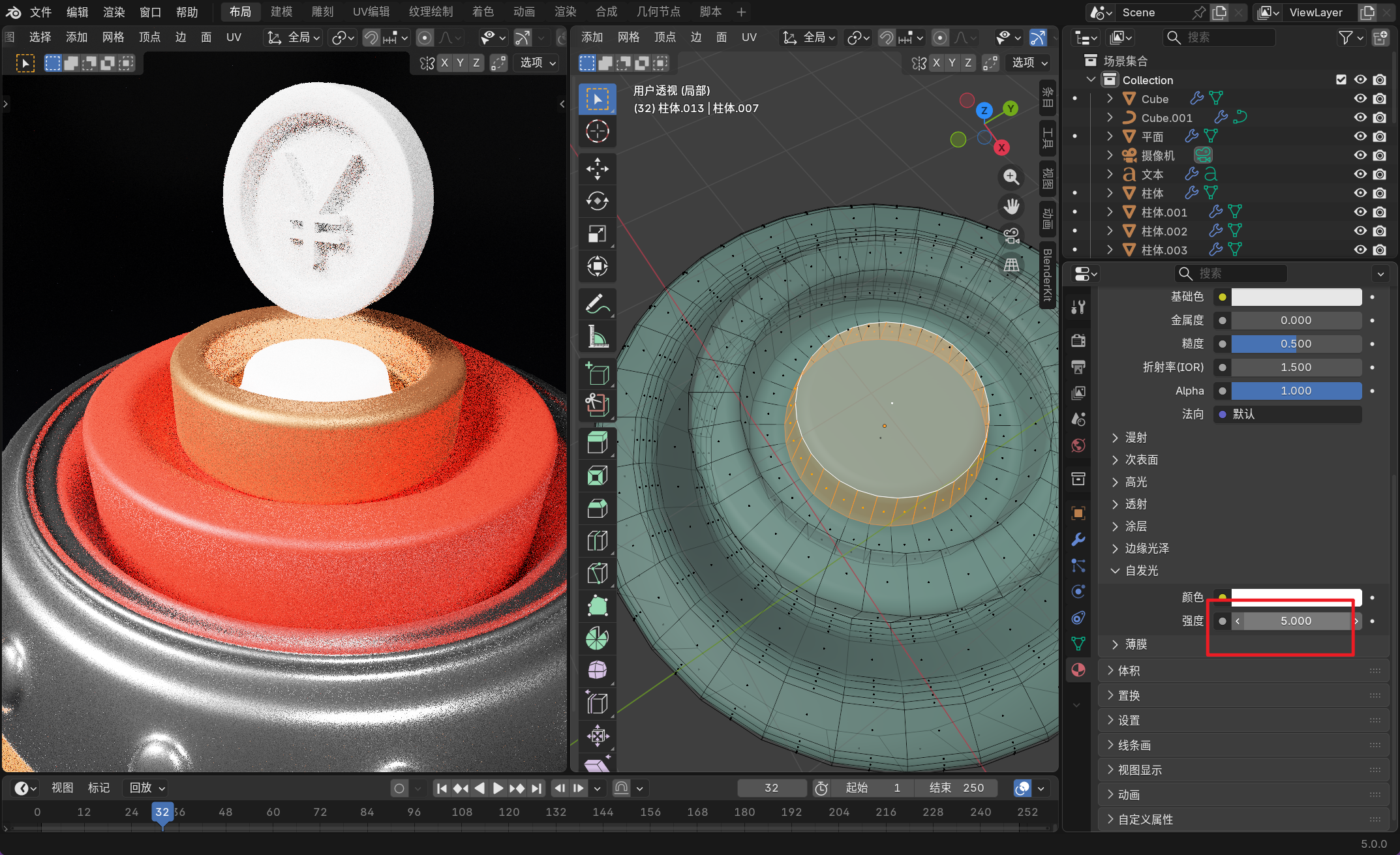The height and width of the screenshot is (855, 1400).
Task: Open the Material properties tab icon
Action: click(x=1078, y=670)
